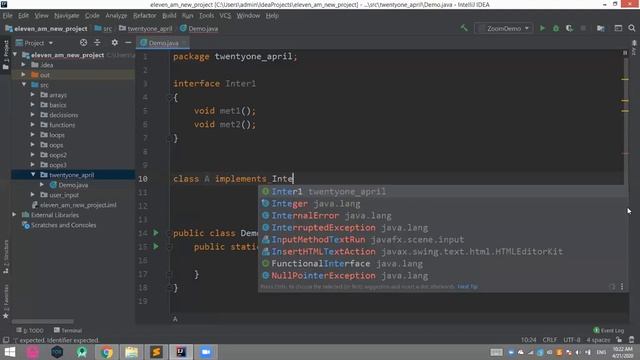This screenshot has height=360, width=640.
Task: Expand the oops2 package
Action: click(x=33, y=155)
